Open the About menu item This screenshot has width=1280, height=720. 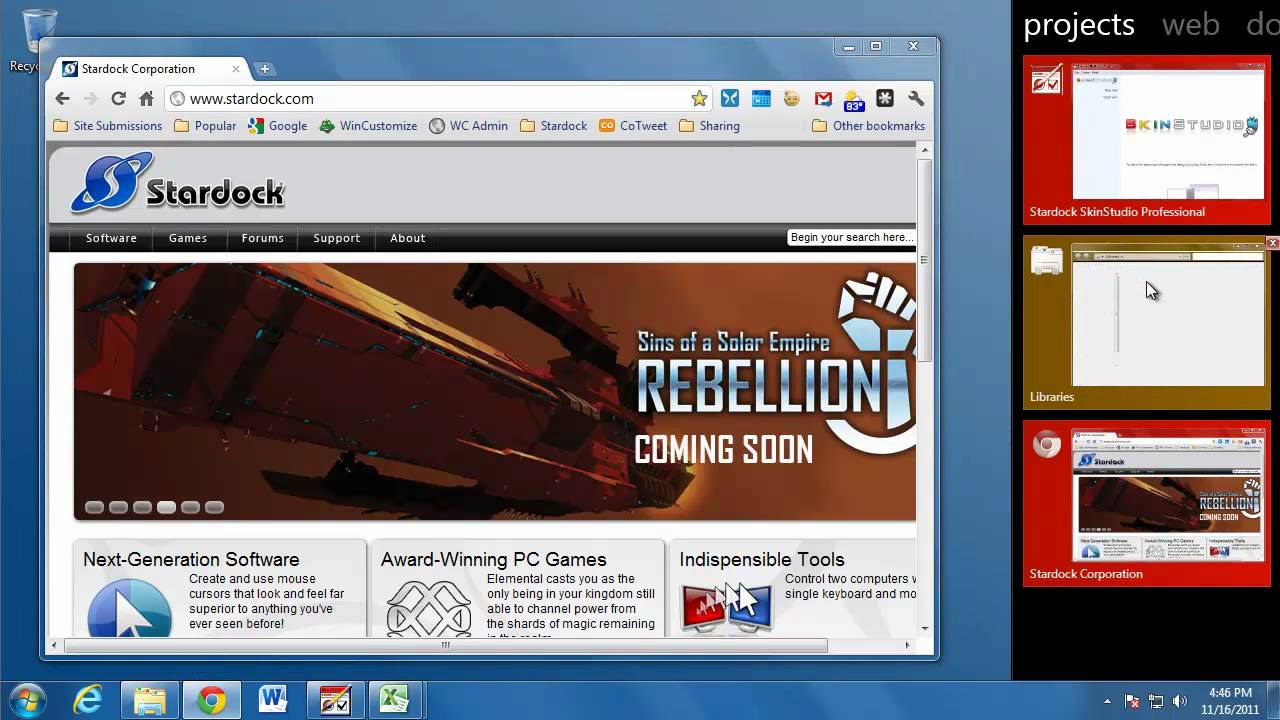(x=408, y=238)
